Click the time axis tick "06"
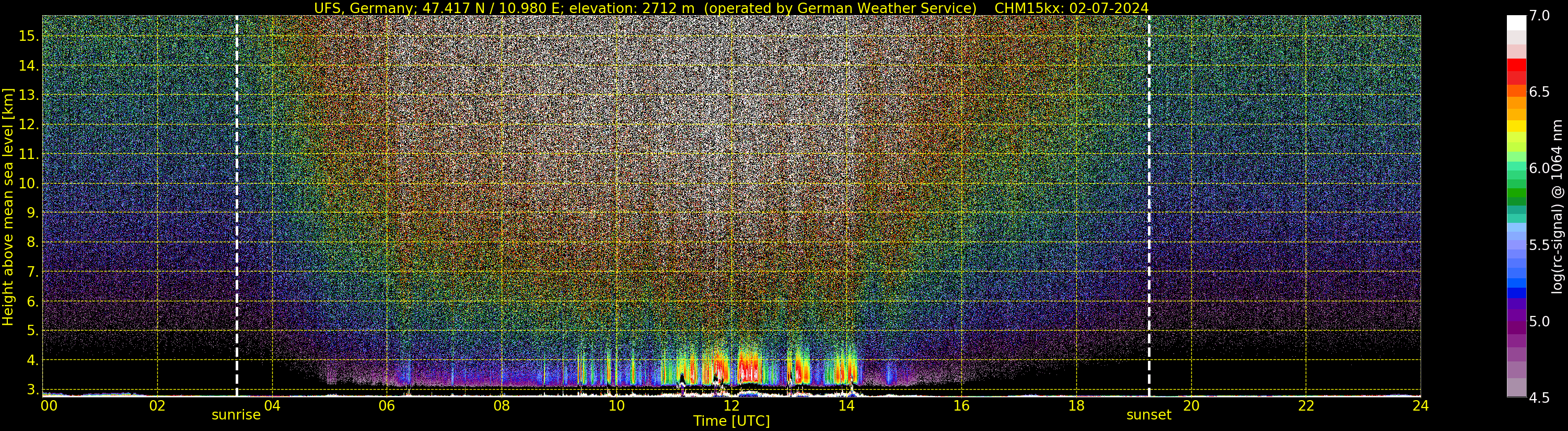1568x431 pixels. 387,406
